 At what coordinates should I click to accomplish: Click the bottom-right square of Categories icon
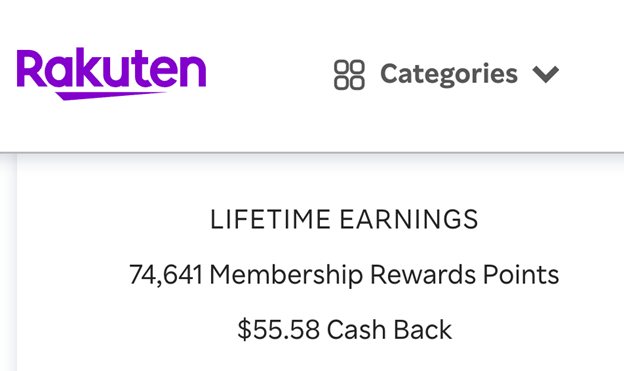coord(357,83)
